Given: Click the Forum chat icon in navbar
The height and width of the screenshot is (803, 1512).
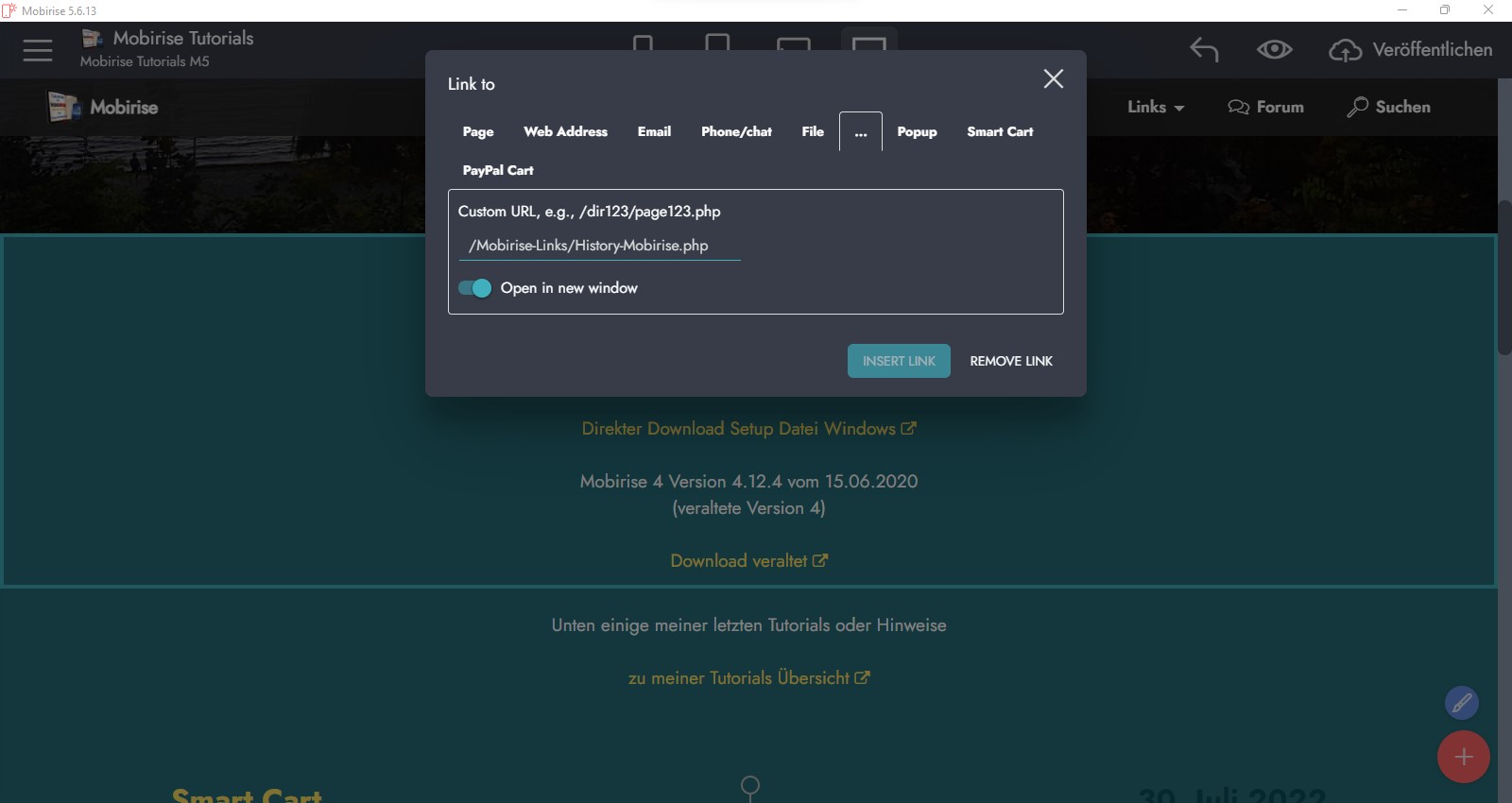Looking at the screenshot, I should point(1238,107).
